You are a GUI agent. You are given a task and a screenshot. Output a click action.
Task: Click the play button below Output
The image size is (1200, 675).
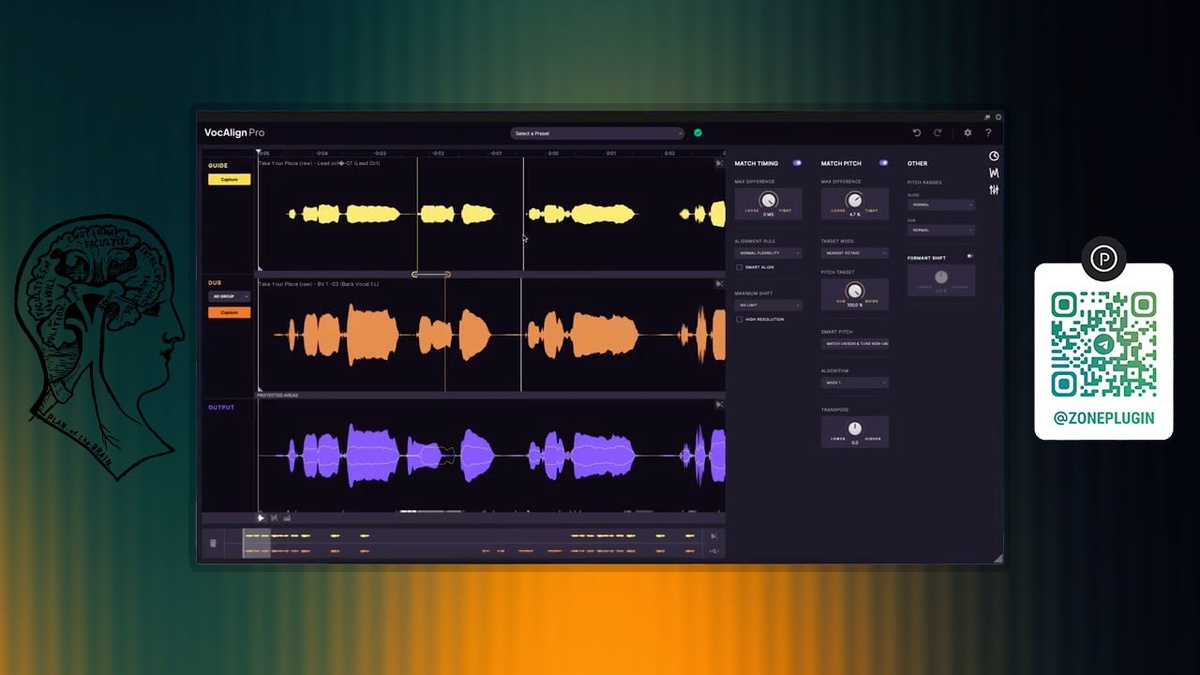click(261, 518)
